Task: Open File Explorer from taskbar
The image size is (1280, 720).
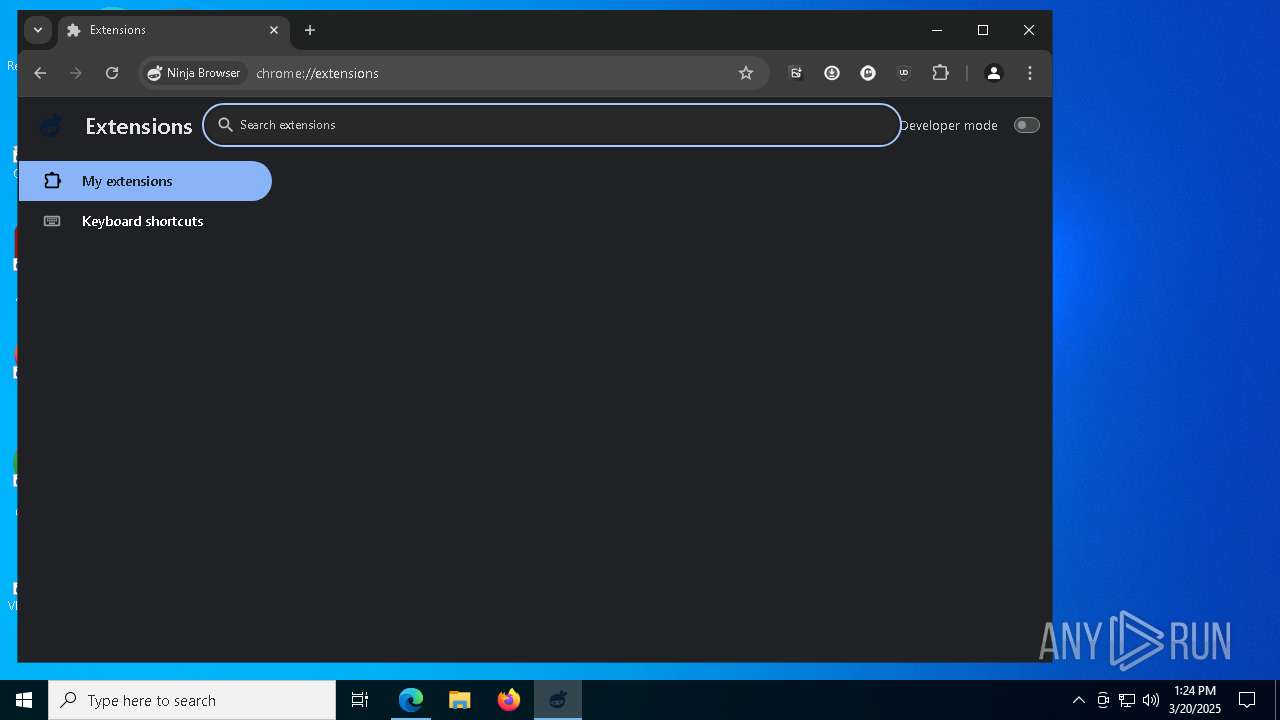Action: [x=459, y=700]
